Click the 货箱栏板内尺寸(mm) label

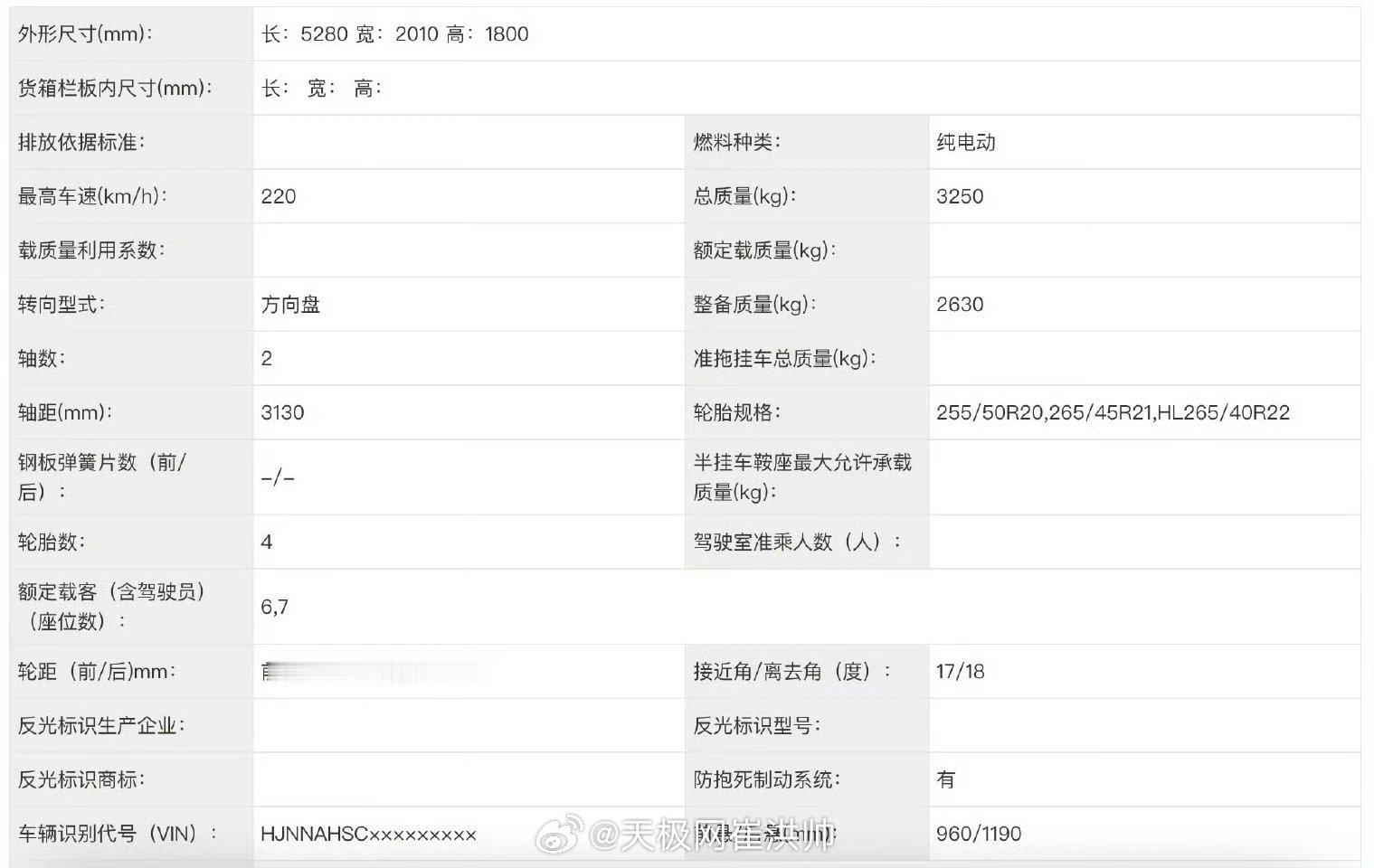pyautogui.click(x=116, y=88)
